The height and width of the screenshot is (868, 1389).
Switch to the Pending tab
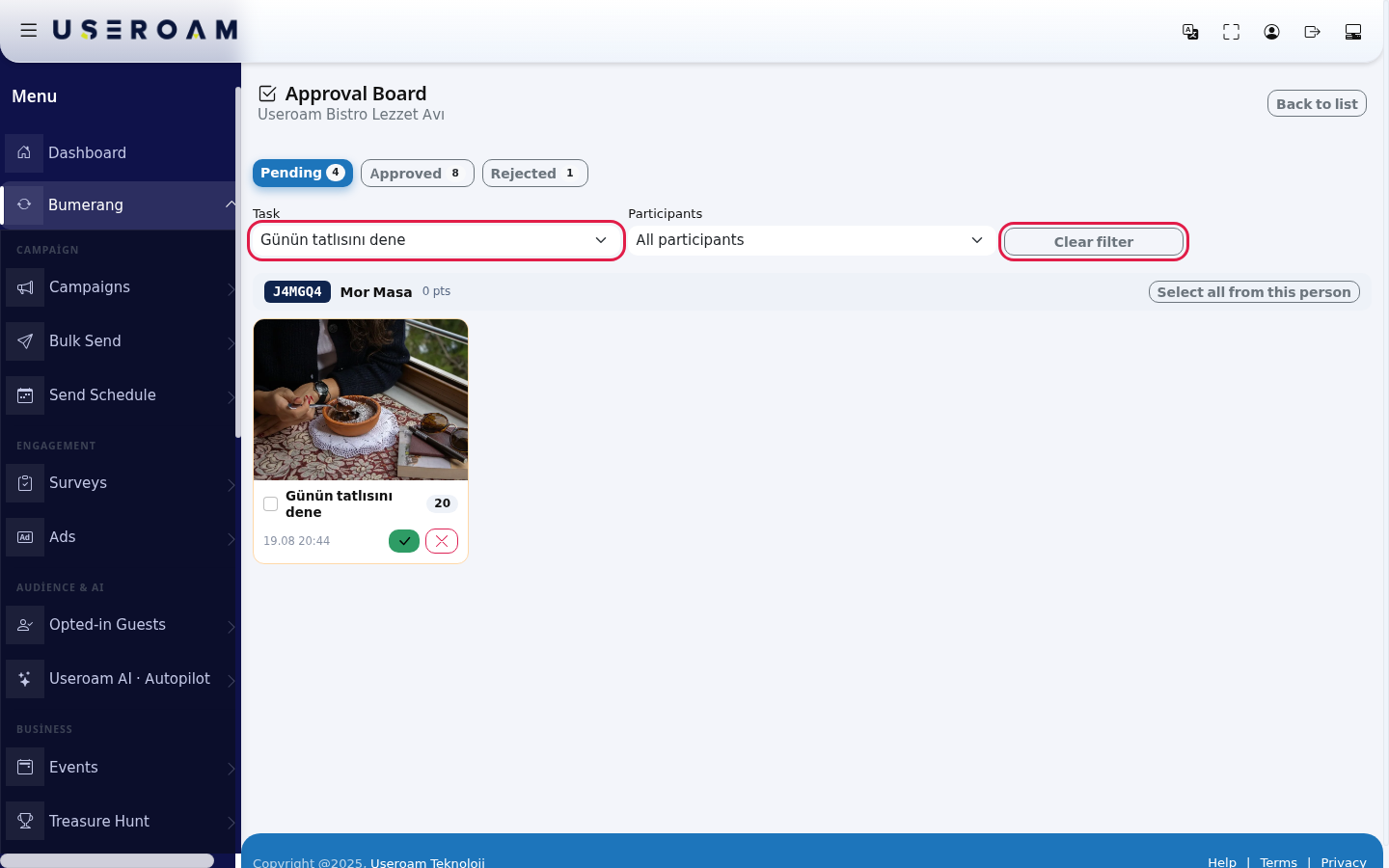point(303,173)
